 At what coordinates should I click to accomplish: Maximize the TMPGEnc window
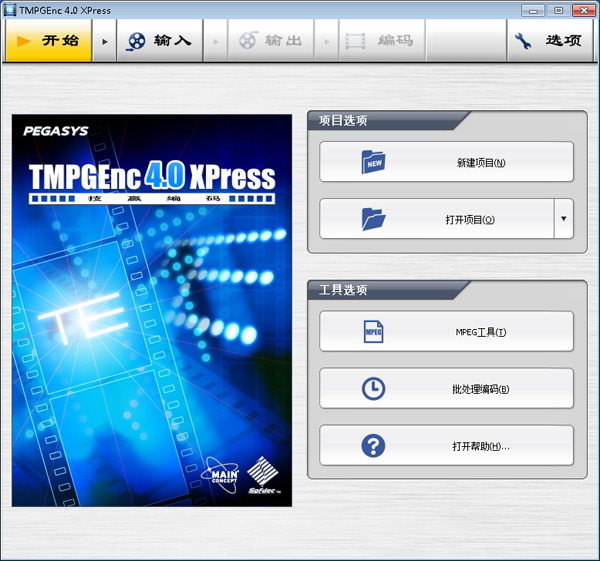558,11
